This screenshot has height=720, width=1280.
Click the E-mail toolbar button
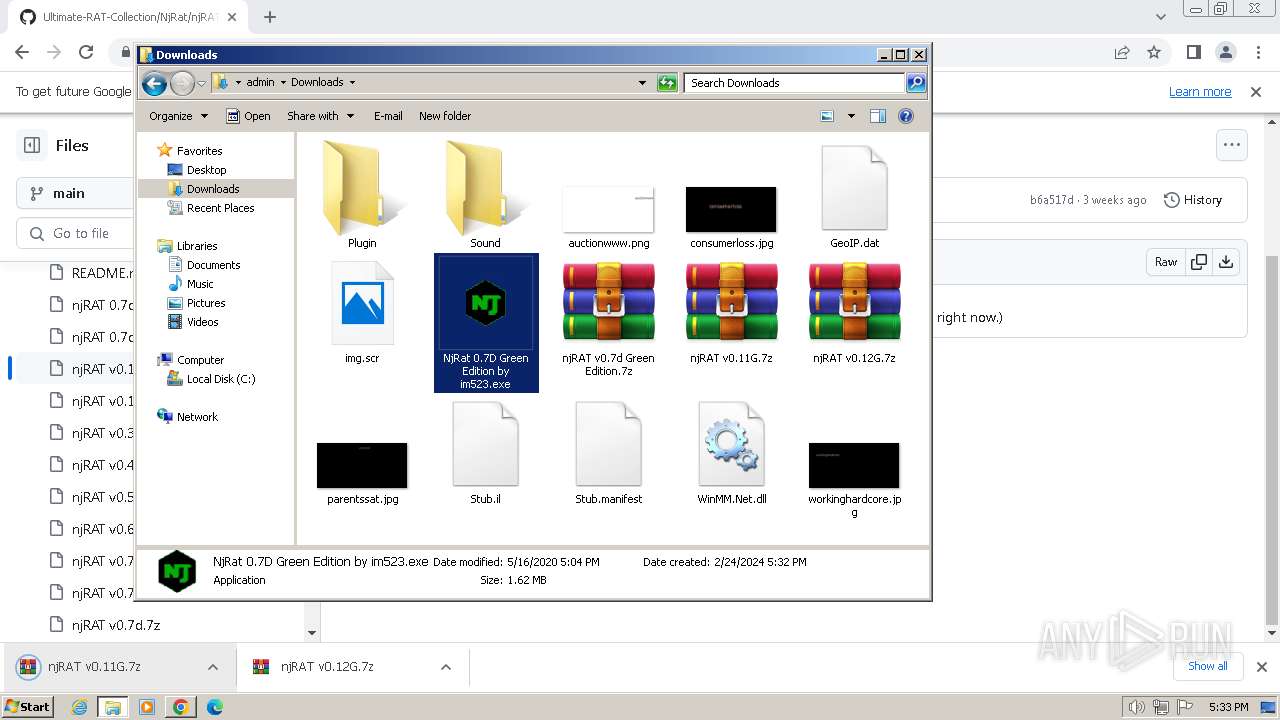(388, 116)
